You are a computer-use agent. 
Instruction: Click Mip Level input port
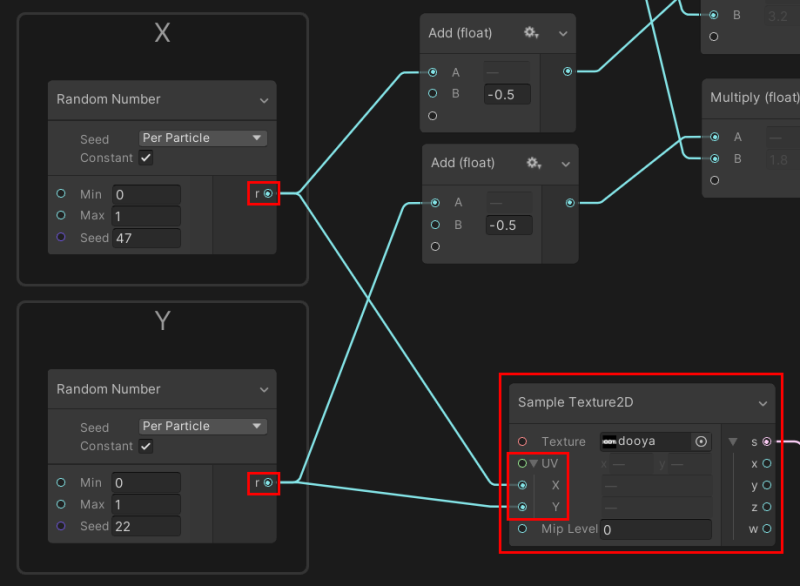click(x=522, y=528)
